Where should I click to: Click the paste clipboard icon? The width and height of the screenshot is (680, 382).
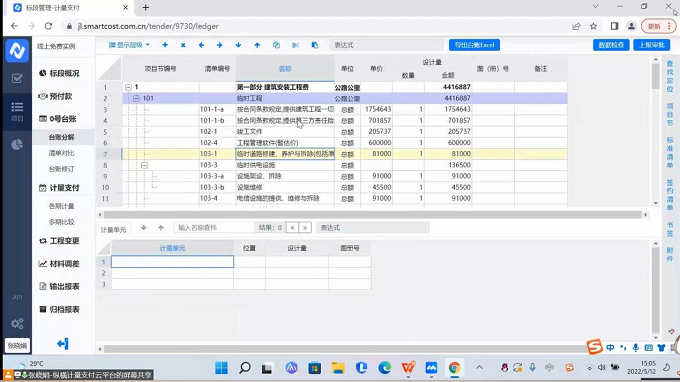tap(315, 45)
